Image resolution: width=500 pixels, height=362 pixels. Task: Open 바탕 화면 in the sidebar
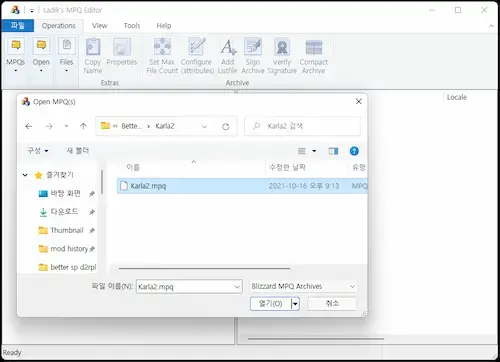(x=65, y=193)
